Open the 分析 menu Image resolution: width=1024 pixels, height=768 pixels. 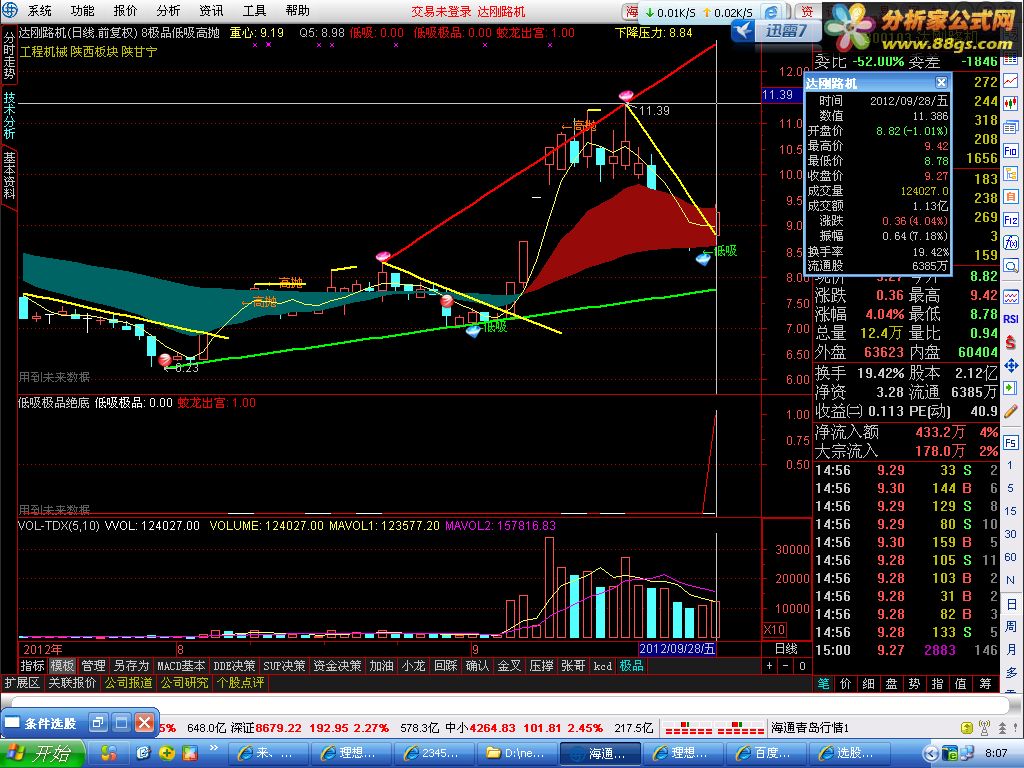(168, 10)
